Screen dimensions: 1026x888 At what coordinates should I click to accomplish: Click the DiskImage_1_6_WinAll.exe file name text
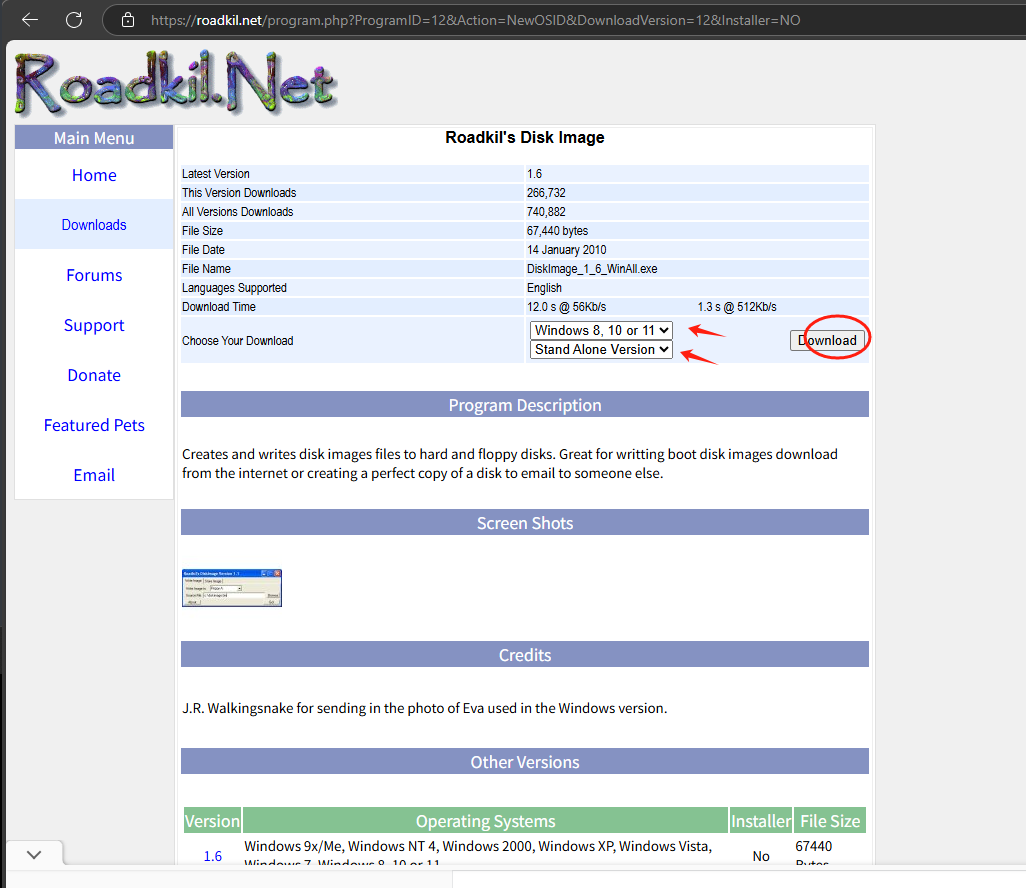[x=592, y=269]
